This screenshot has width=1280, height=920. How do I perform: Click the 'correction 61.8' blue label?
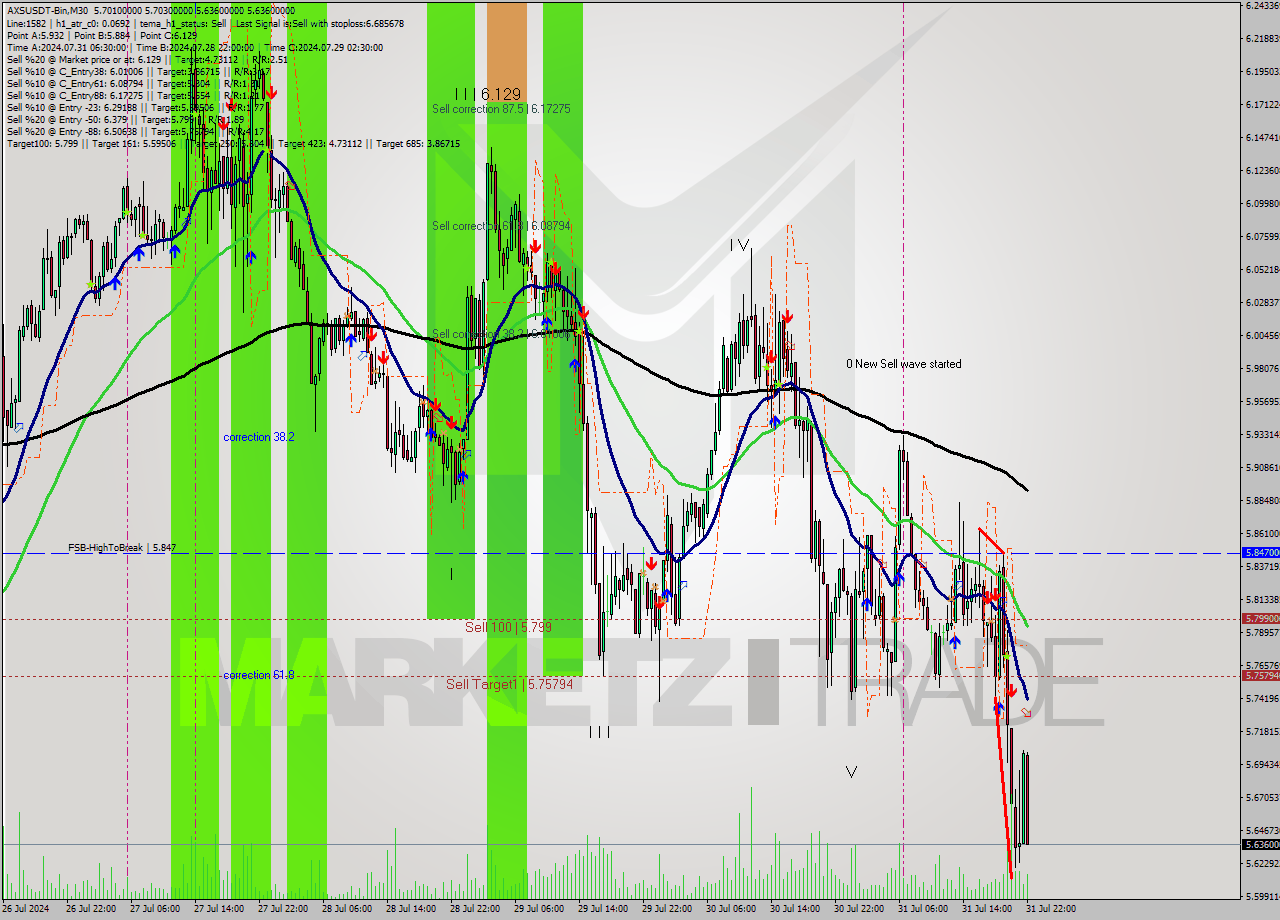259,675
